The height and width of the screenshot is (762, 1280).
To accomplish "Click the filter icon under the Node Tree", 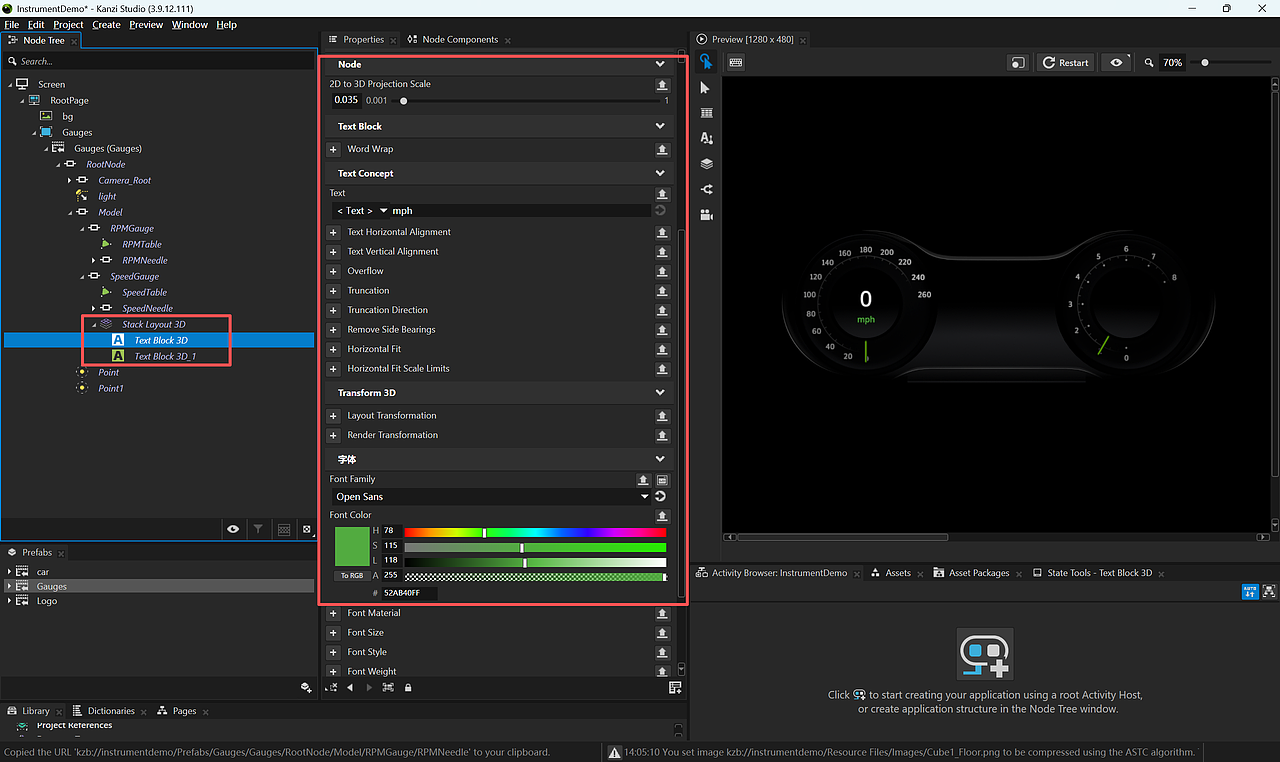I will click(x=258, y=529).
